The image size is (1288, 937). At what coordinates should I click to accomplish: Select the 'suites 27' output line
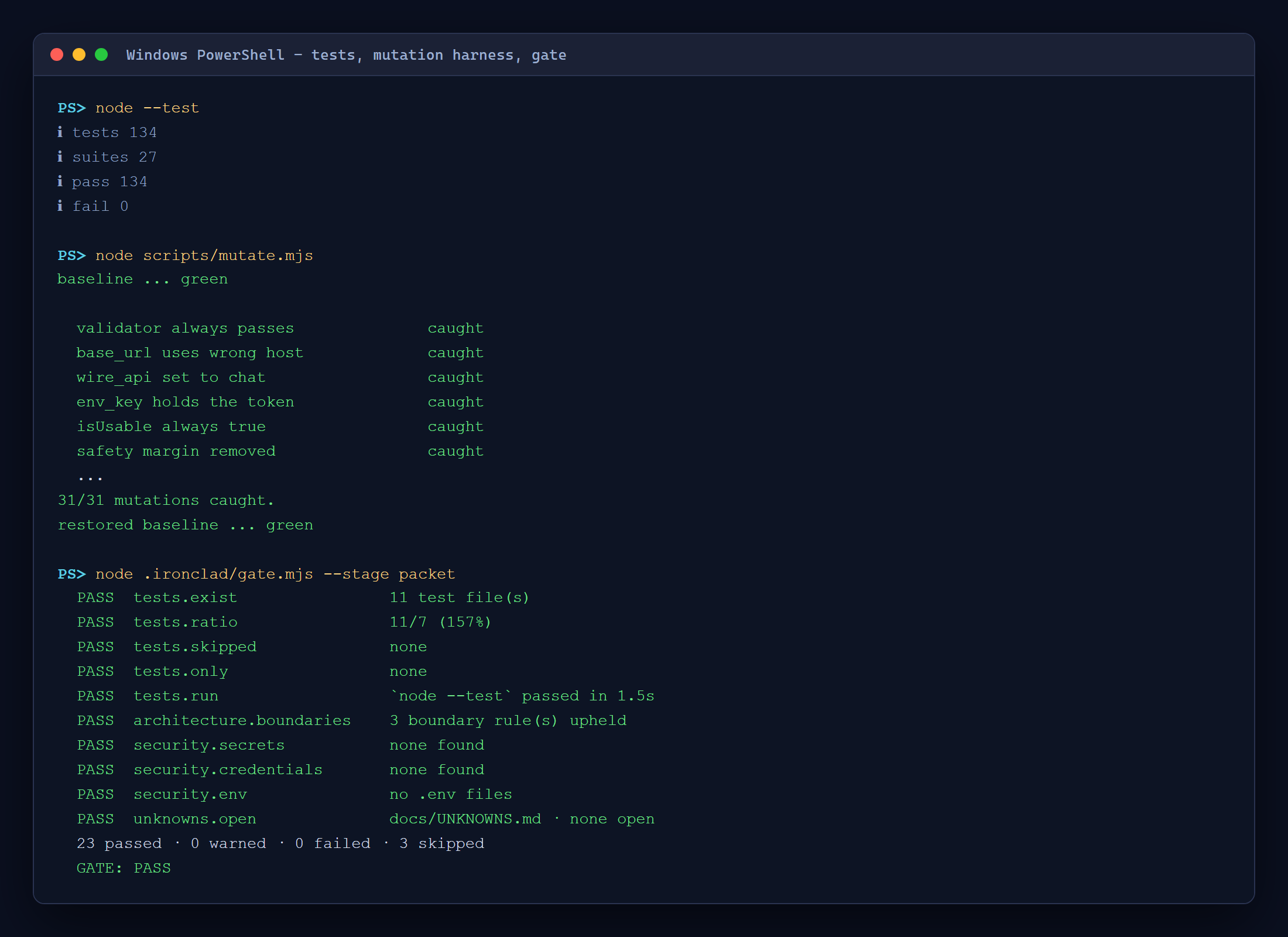[107, 157]
